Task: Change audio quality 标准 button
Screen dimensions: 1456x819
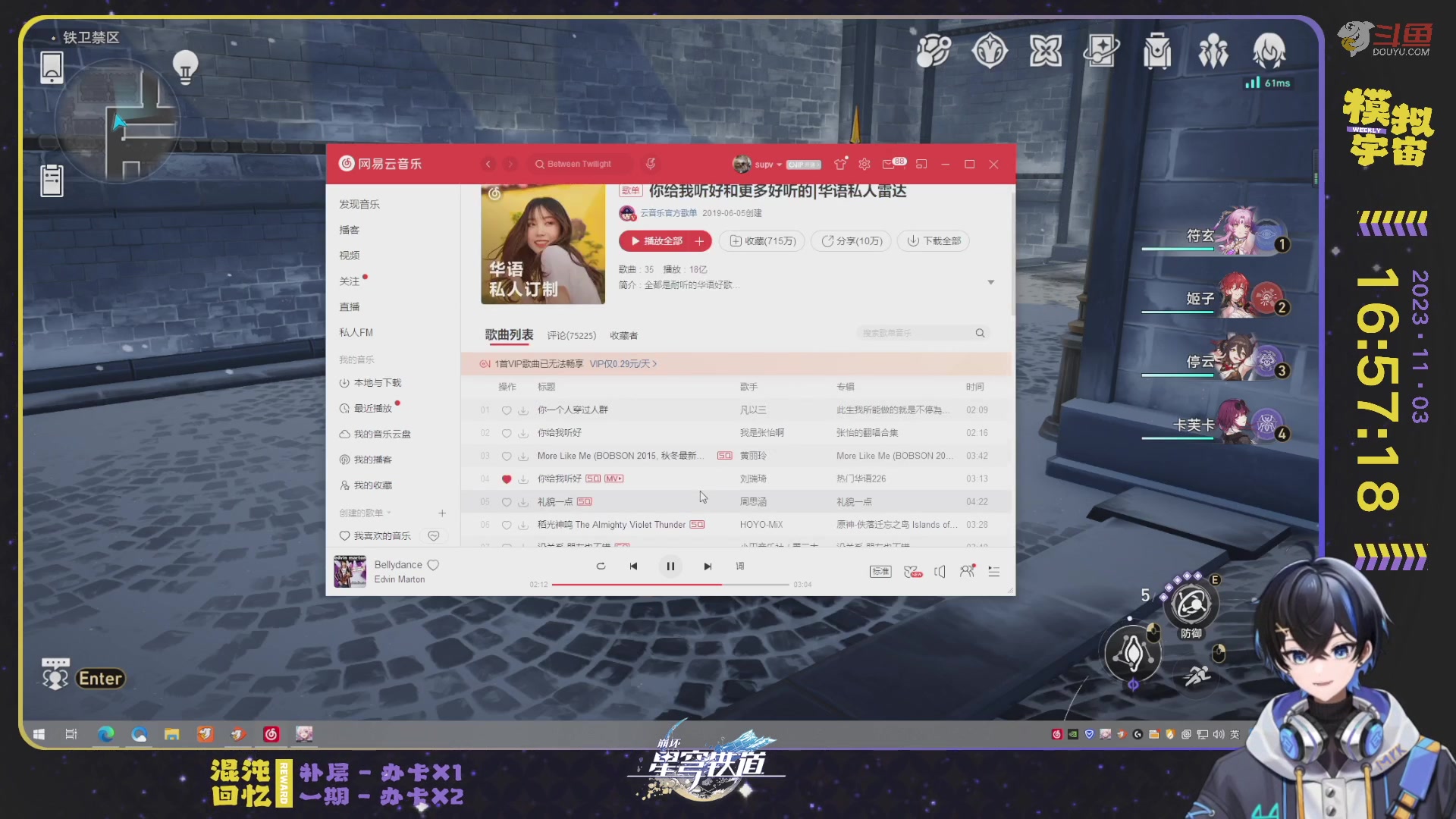Action: 880,572
